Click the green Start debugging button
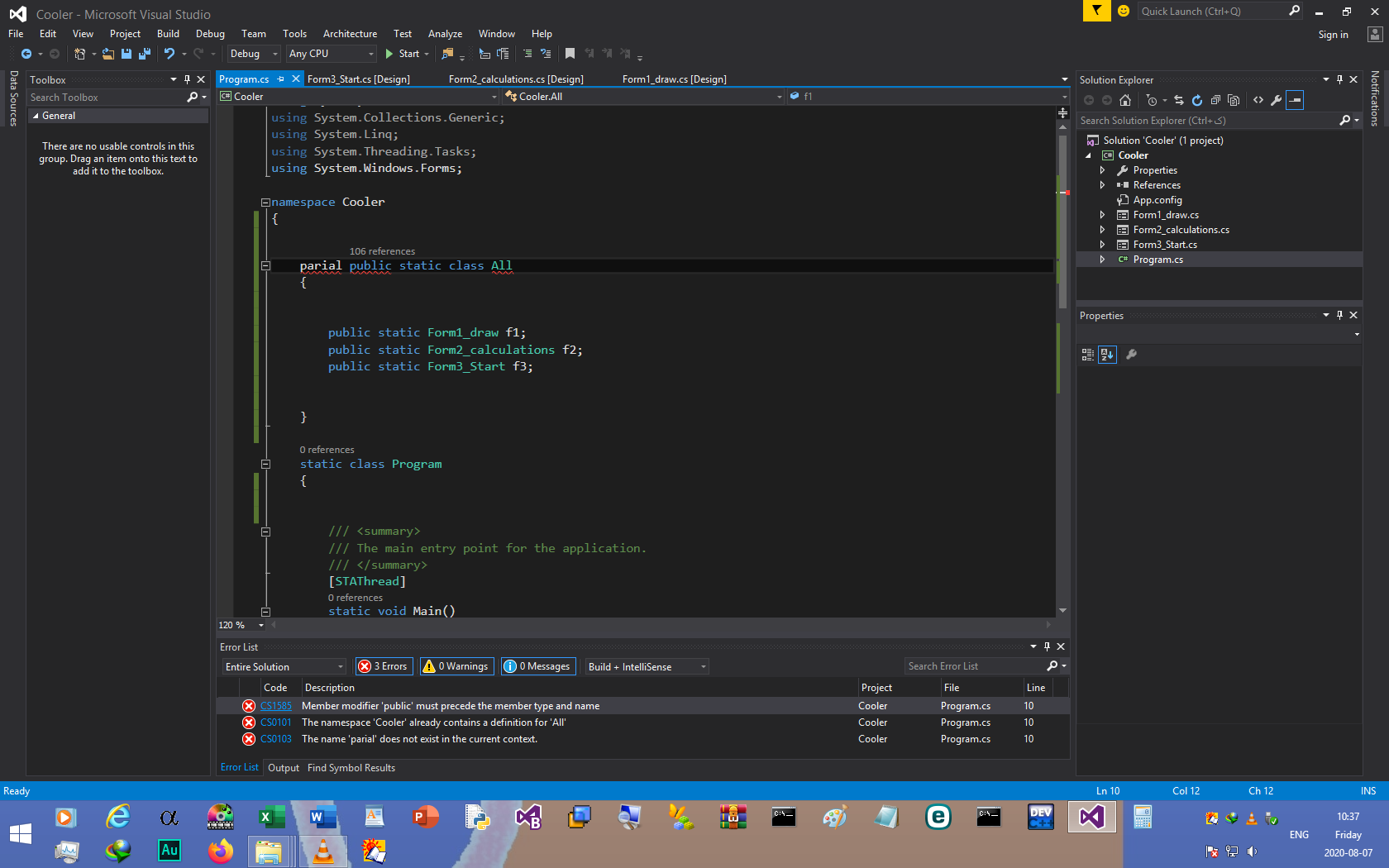Image resolution: width=1389 pixels, height=868 pixels. [x=403, y=54]
